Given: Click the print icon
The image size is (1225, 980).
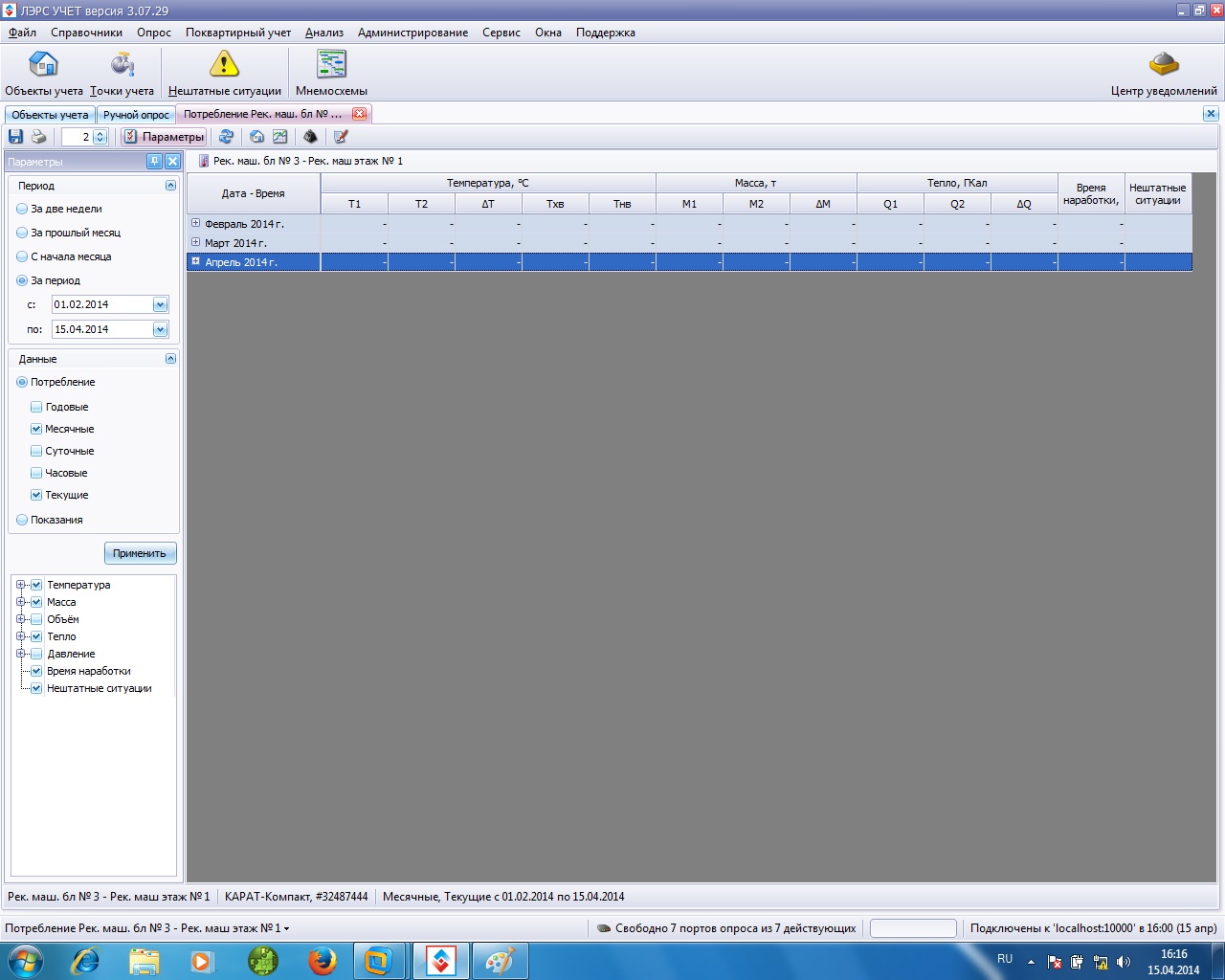Looking at the screenshot, I should [x=38, y=137].
